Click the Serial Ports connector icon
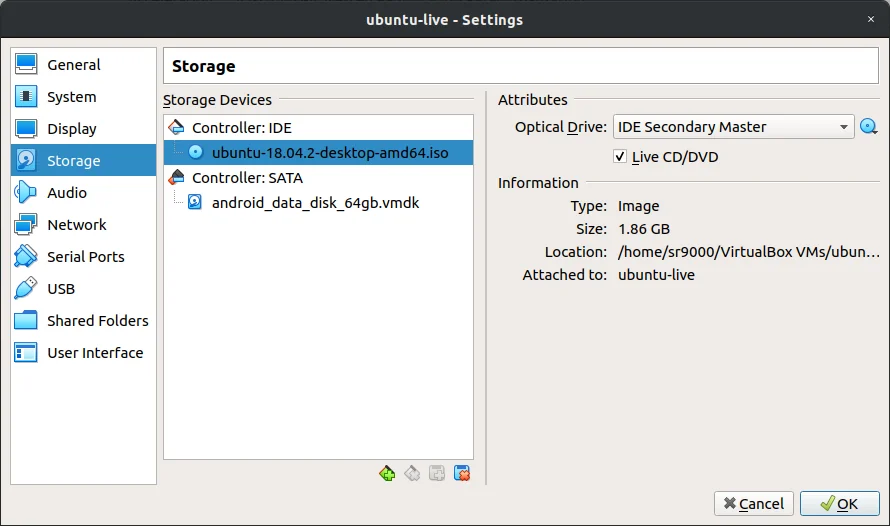 (x=26, y=256)
